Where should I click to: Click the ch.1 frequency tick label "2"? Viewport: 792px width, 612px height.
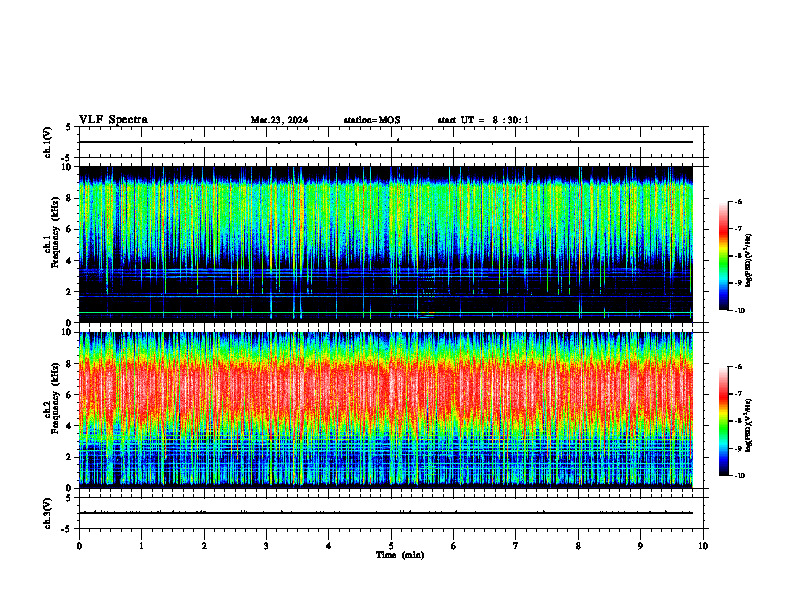70,291
